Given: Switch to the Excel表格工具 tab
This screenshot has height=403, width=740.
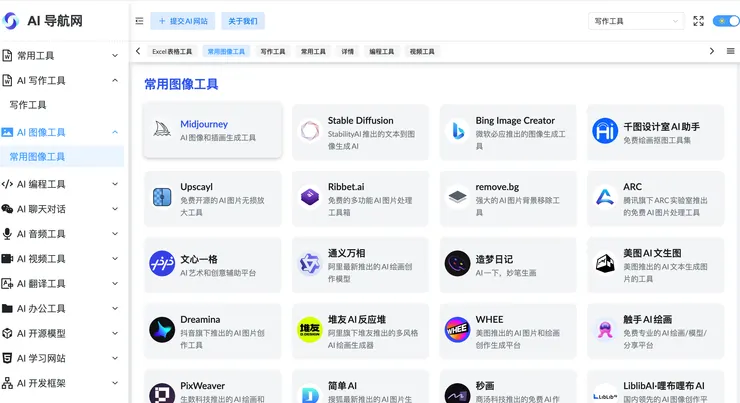Looking at the screenshot, I should (x=172, y=51).
